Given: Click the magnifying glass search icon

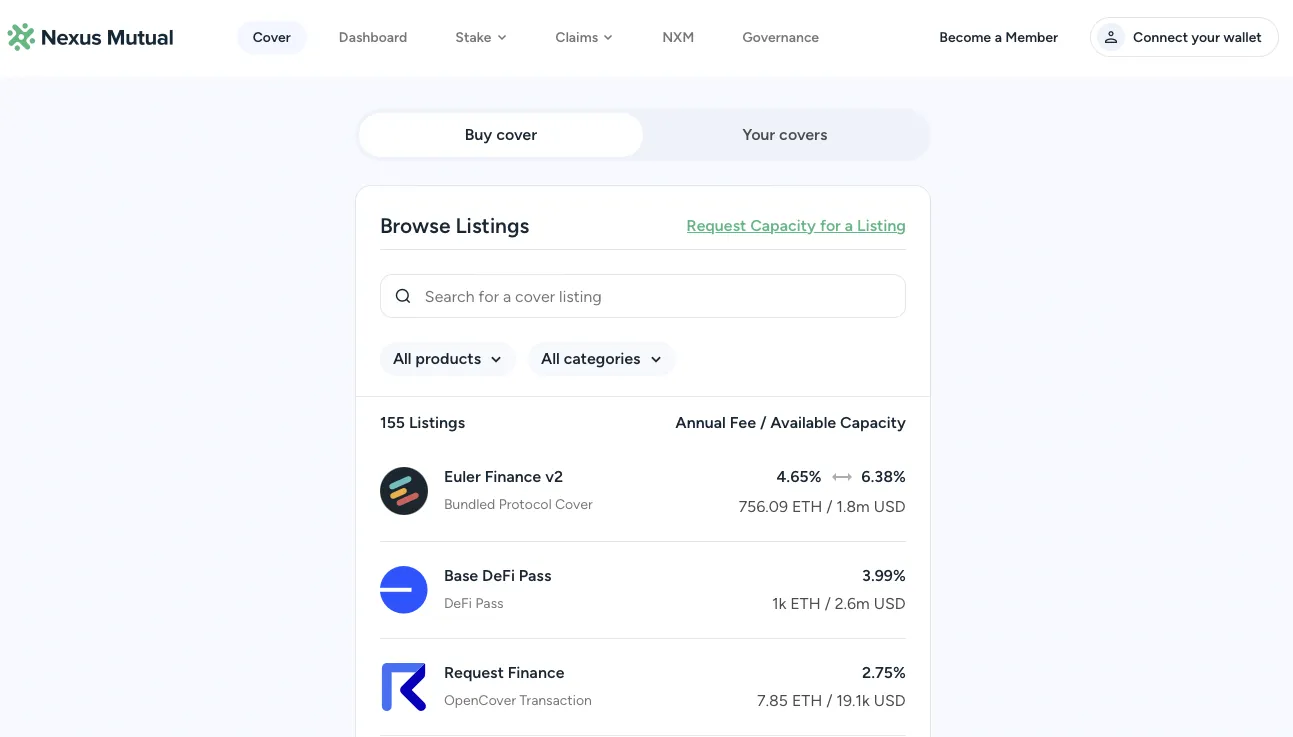Looking at the screenshot, I should click(x=403, y=297).
